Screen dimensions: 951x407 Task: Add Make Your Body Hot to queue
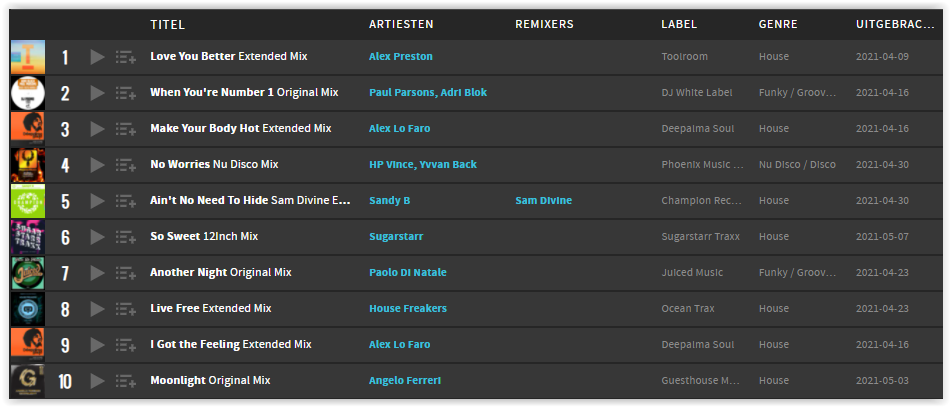tap(126, 129)
